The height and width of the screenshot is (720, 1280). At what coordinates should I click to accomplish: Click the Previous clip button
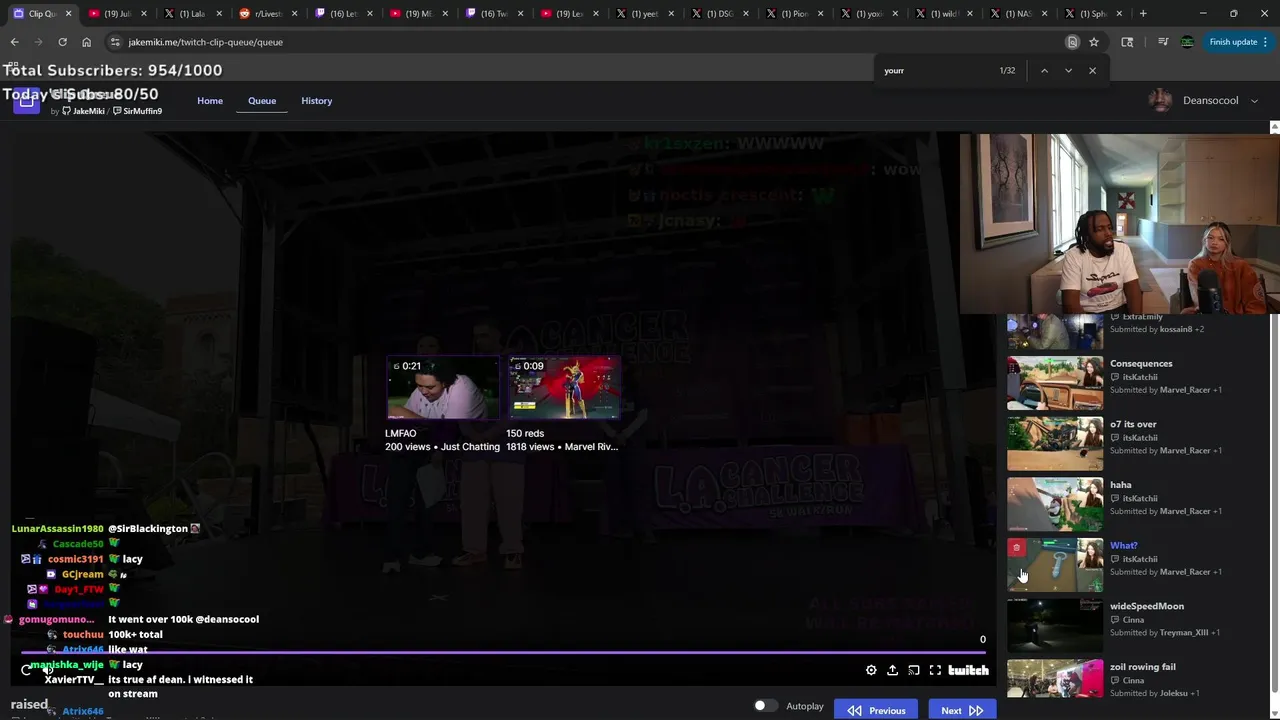point(876,710)
